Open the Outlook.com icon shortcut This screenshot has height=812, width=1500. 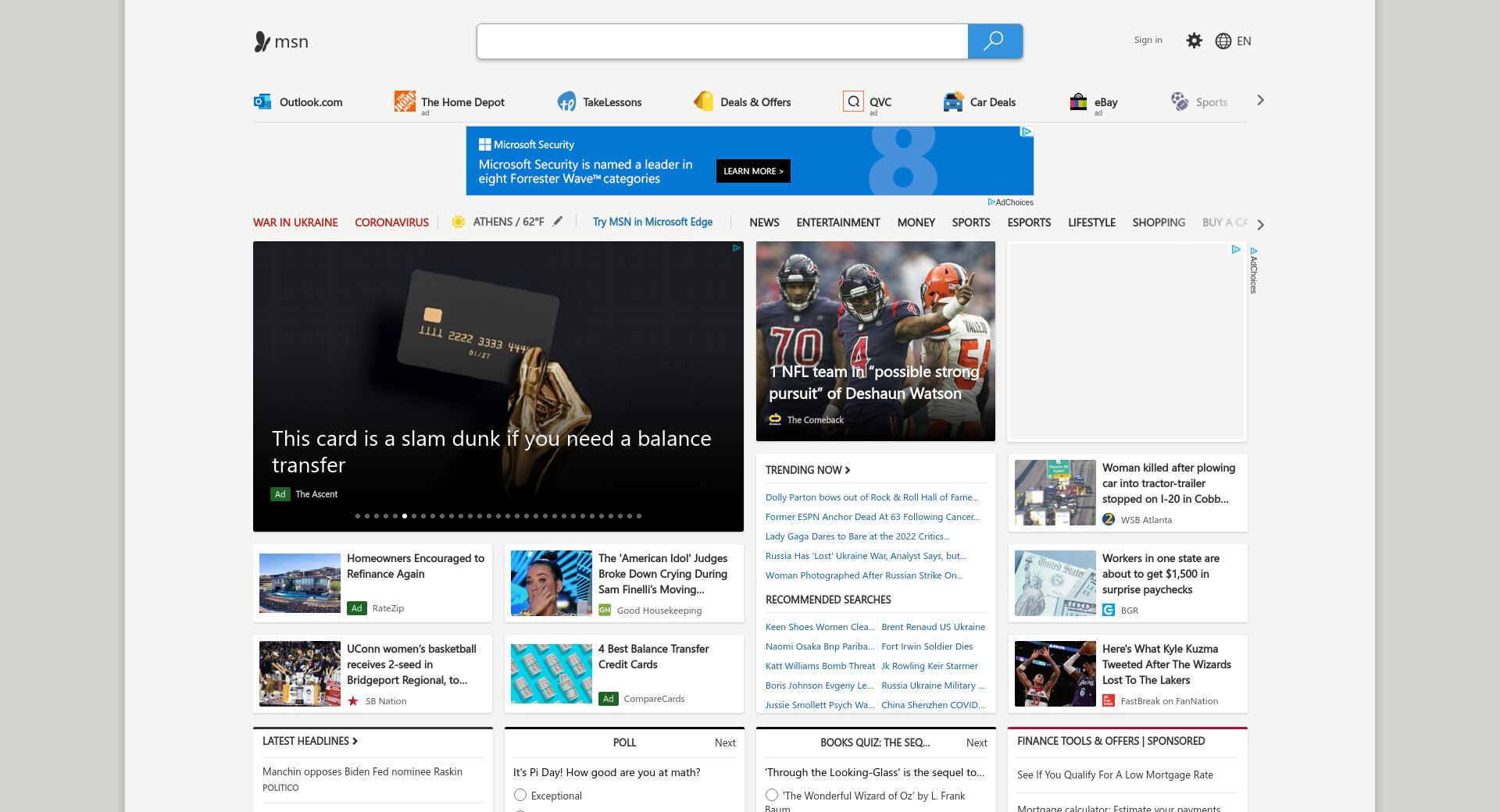pyautogui.click(x=262, y=101)
